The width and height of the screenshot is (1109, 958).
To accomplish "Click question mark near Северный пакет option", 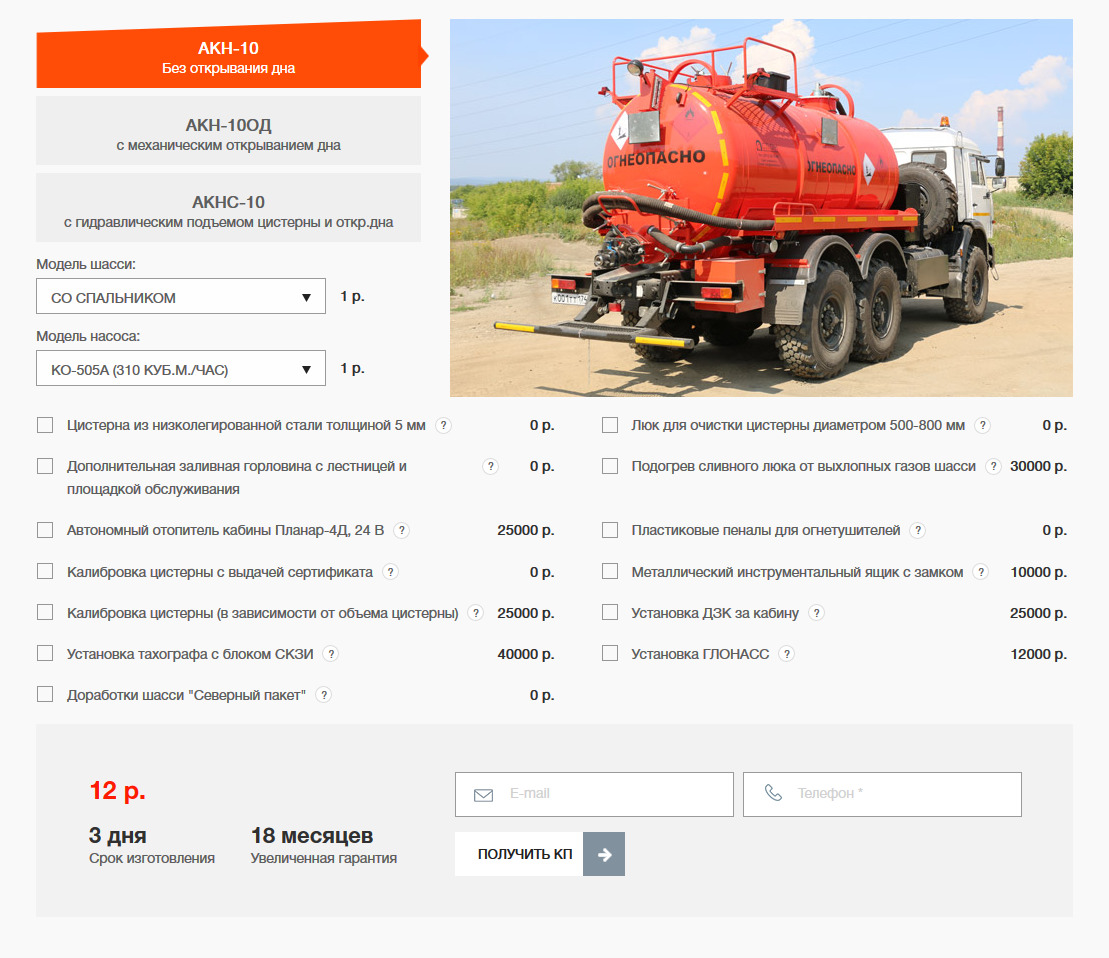I will tap(323, 695).
